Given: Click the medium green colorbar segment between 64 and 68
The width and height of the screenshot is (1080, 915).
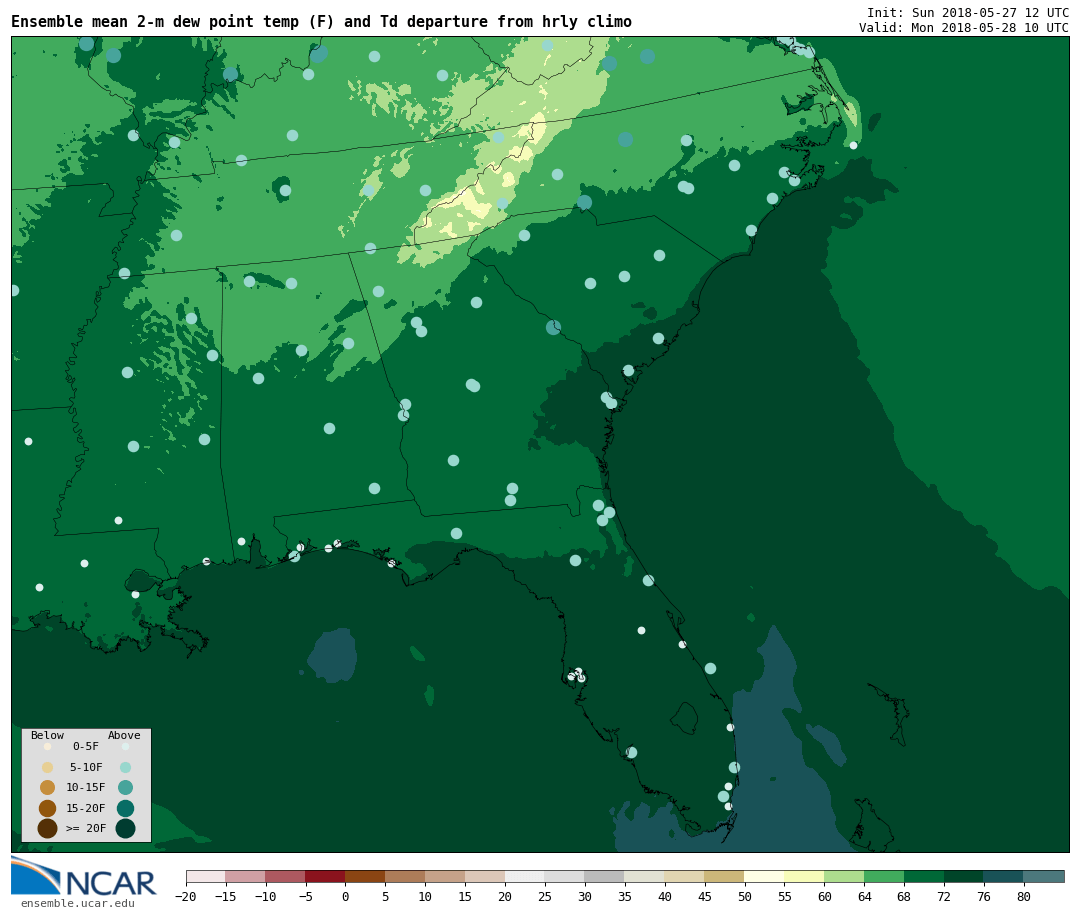Looking at the screenshot, I should click(x=884, y=877).
